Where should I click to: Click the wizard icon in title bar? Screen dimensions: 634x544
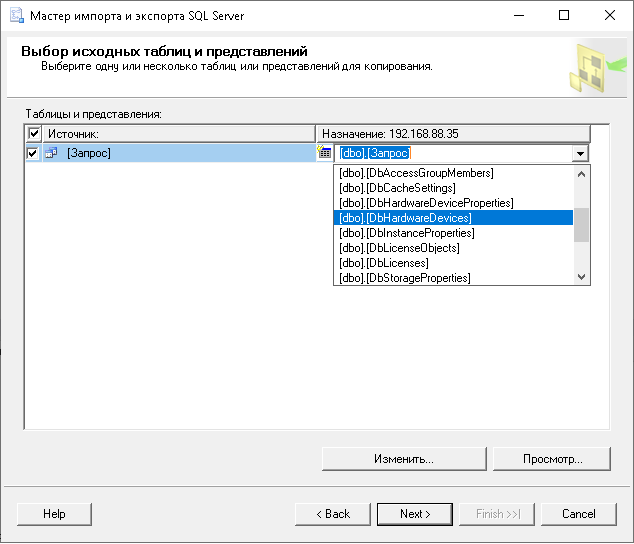tap(14, 16)
